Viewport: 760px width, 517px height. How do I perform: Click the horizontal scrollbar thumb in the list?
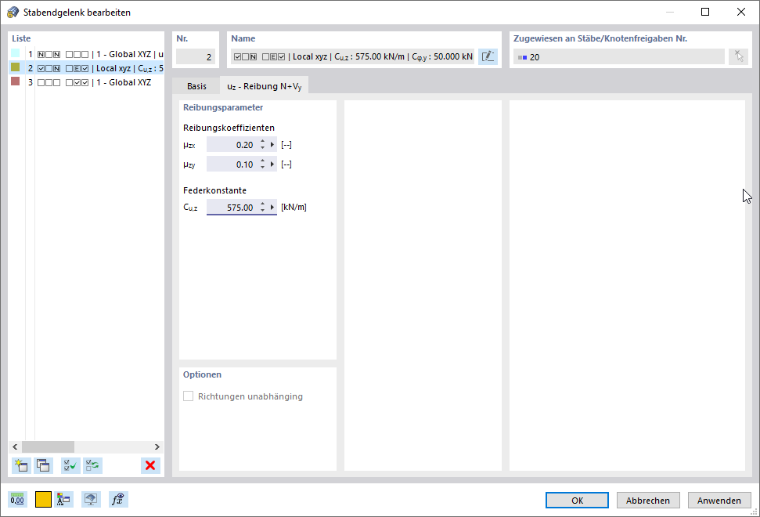click(48, 447)
